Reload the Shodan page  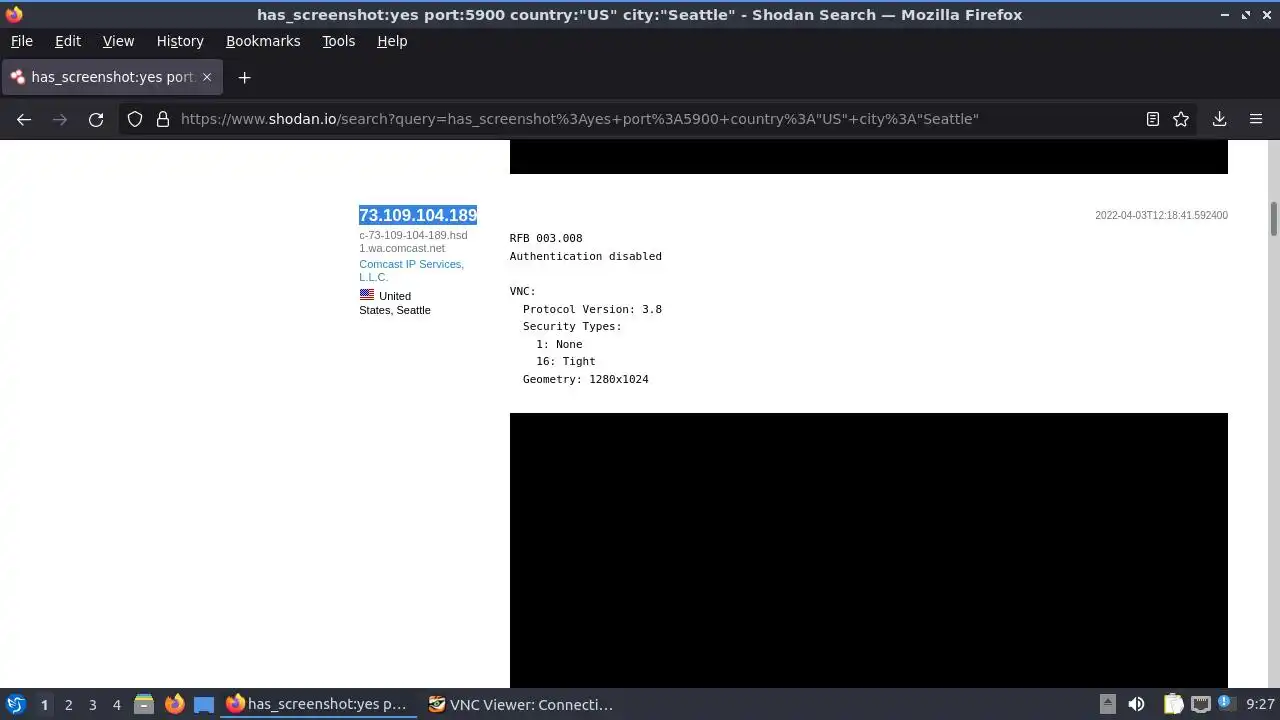pyautogui.click(x=96, y=119)
